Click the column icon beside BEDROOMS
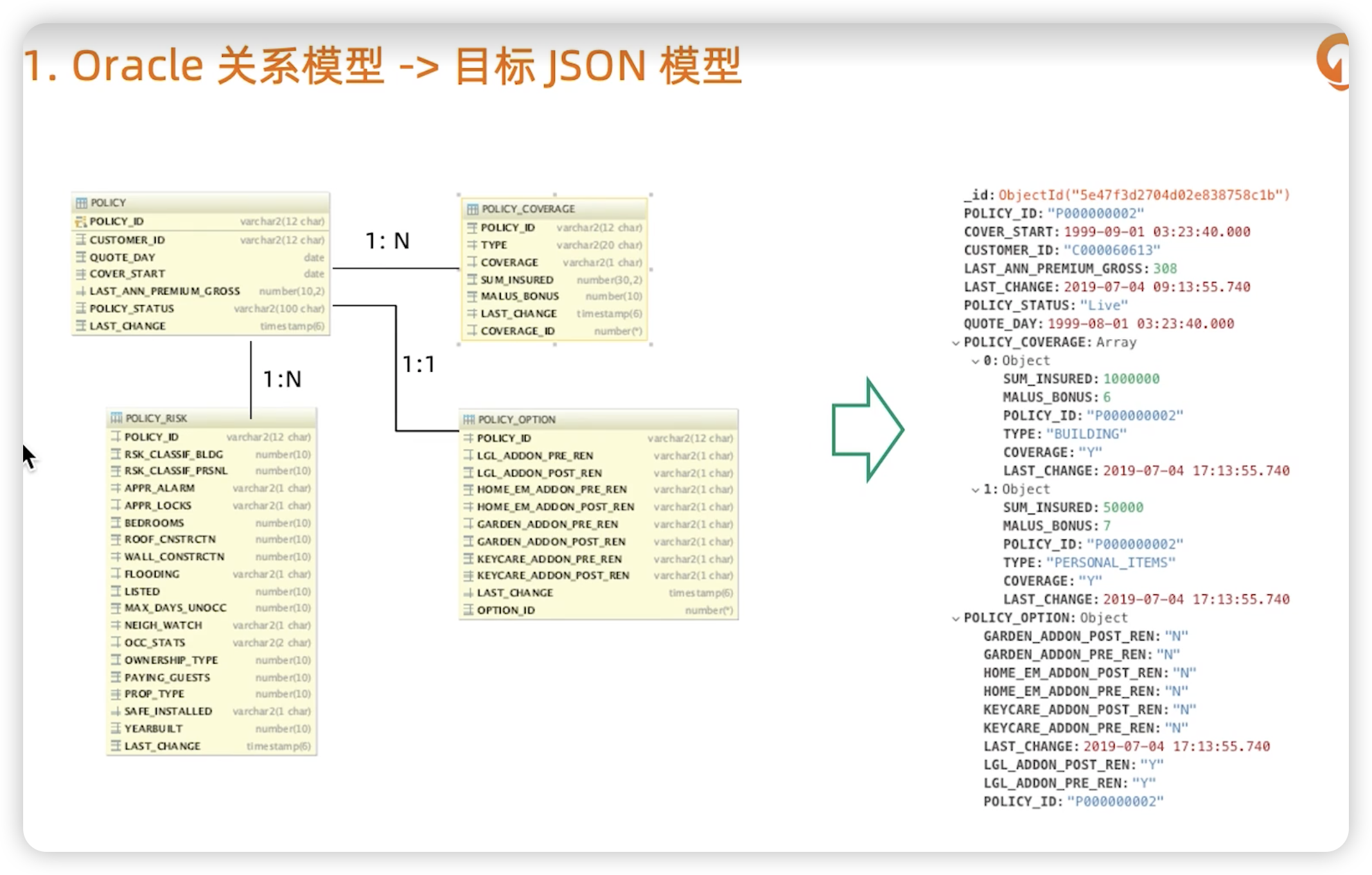 (116, 523)
